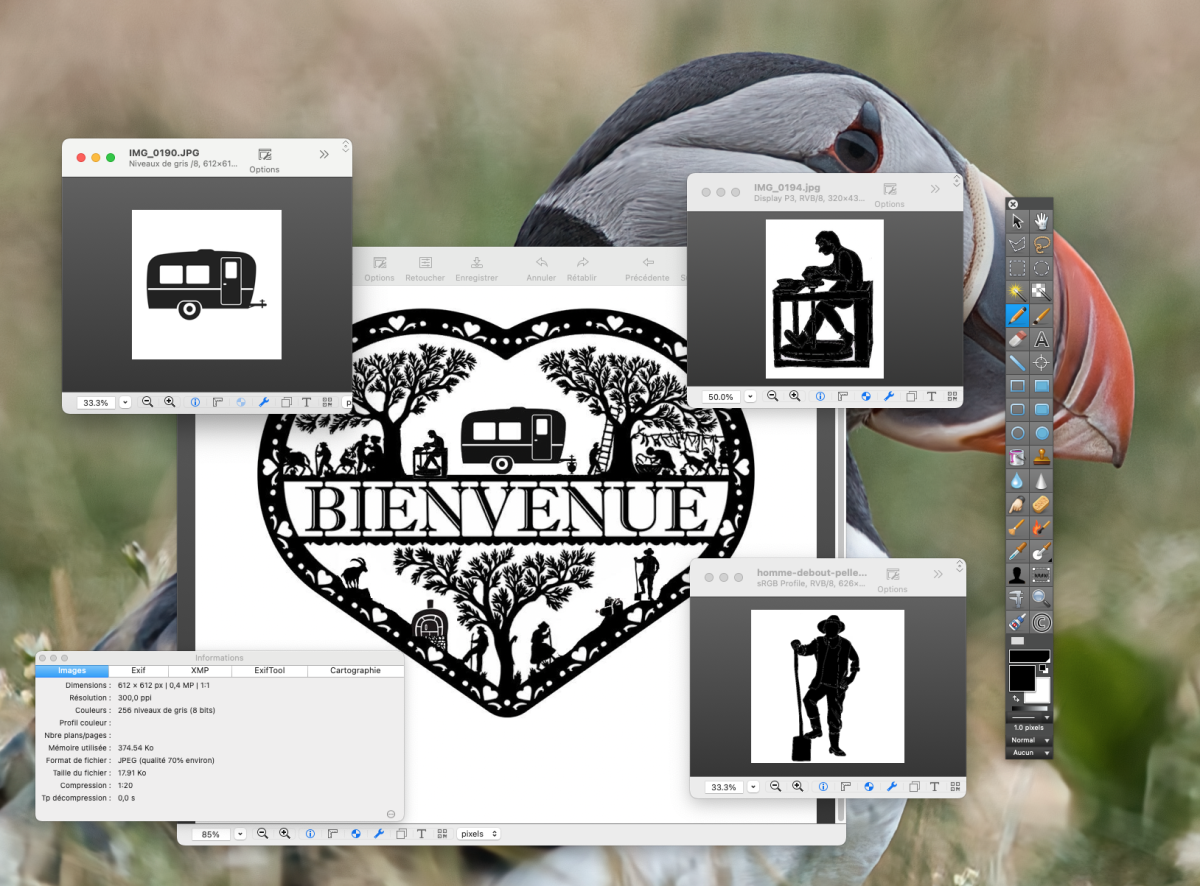1200x886 pixels.
Task: Open the pixels unit dropdown
Action: click(x=478, y=834)
